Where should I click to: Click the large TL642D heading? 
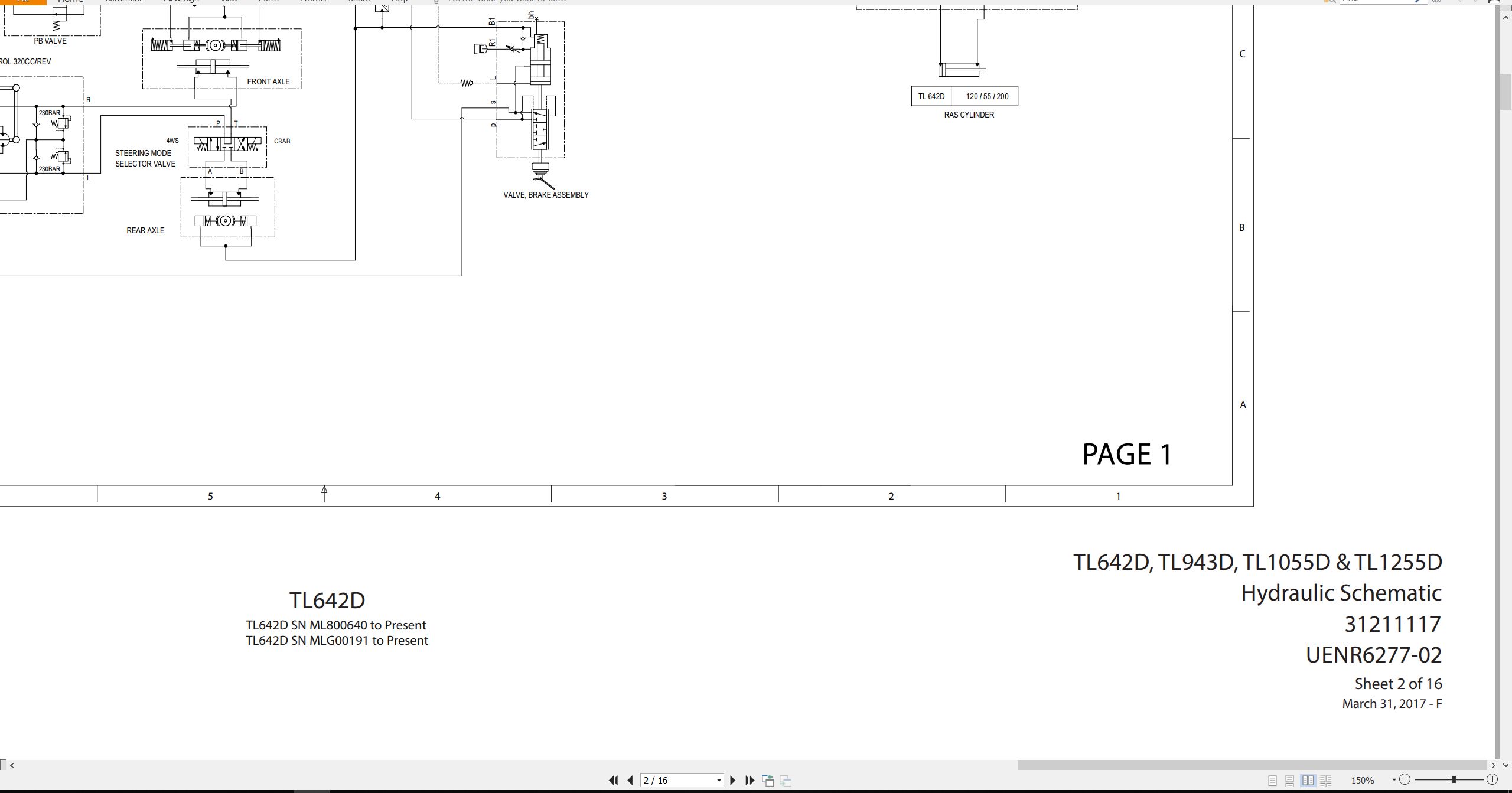pyautogui.click(x=327, y=601)
